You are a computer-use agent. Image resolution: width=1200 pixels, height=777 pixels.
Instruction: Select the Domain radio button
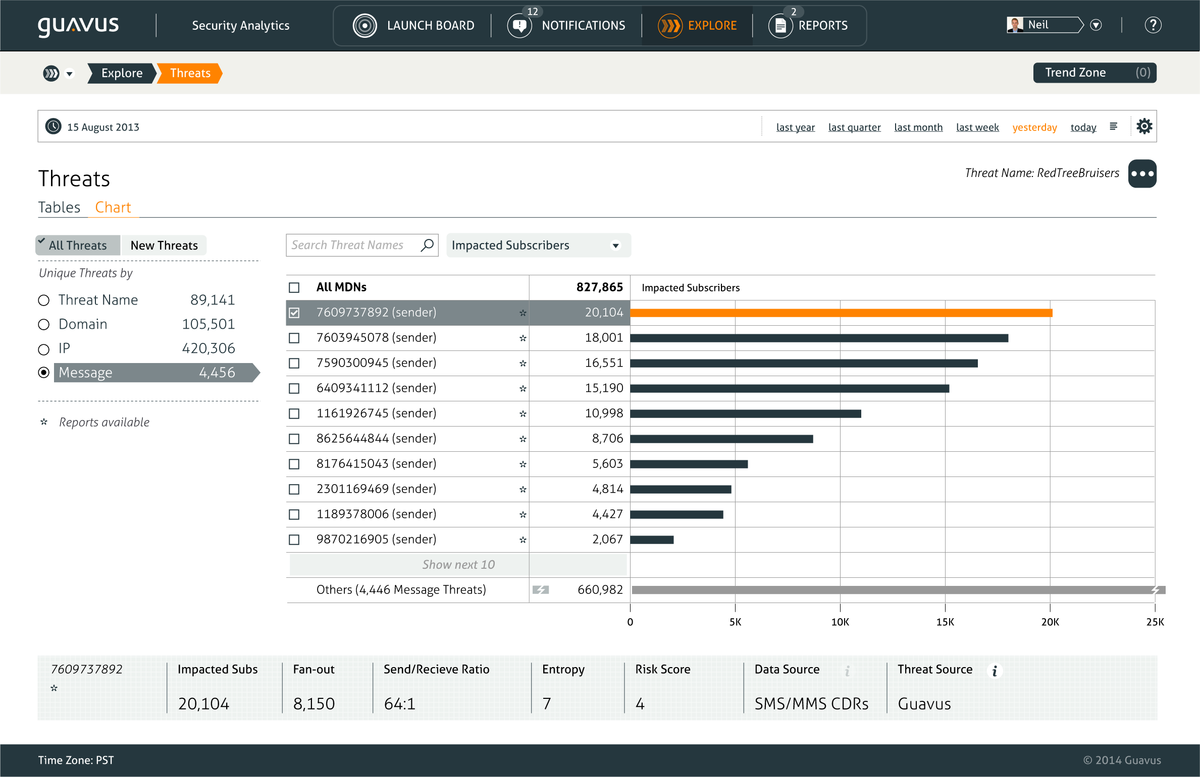(x=43, y=325)
